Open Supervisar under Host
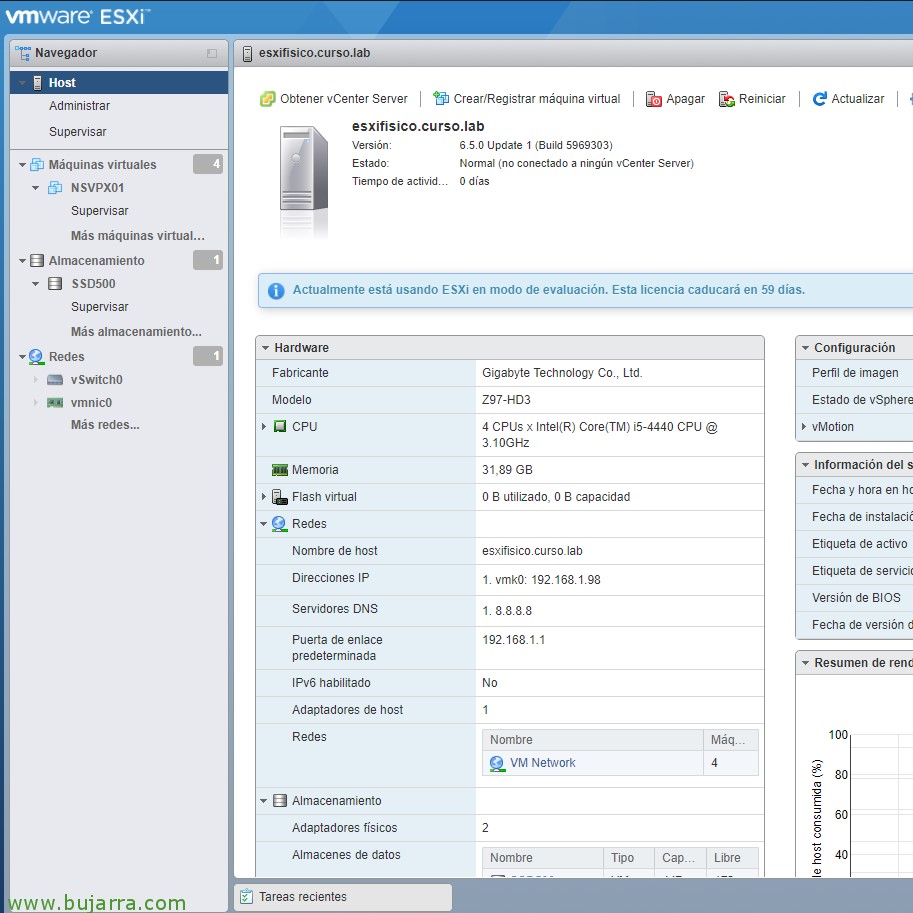Image resolution: width=913 pixels, height=913 pixels. click(x=77, y=132)
